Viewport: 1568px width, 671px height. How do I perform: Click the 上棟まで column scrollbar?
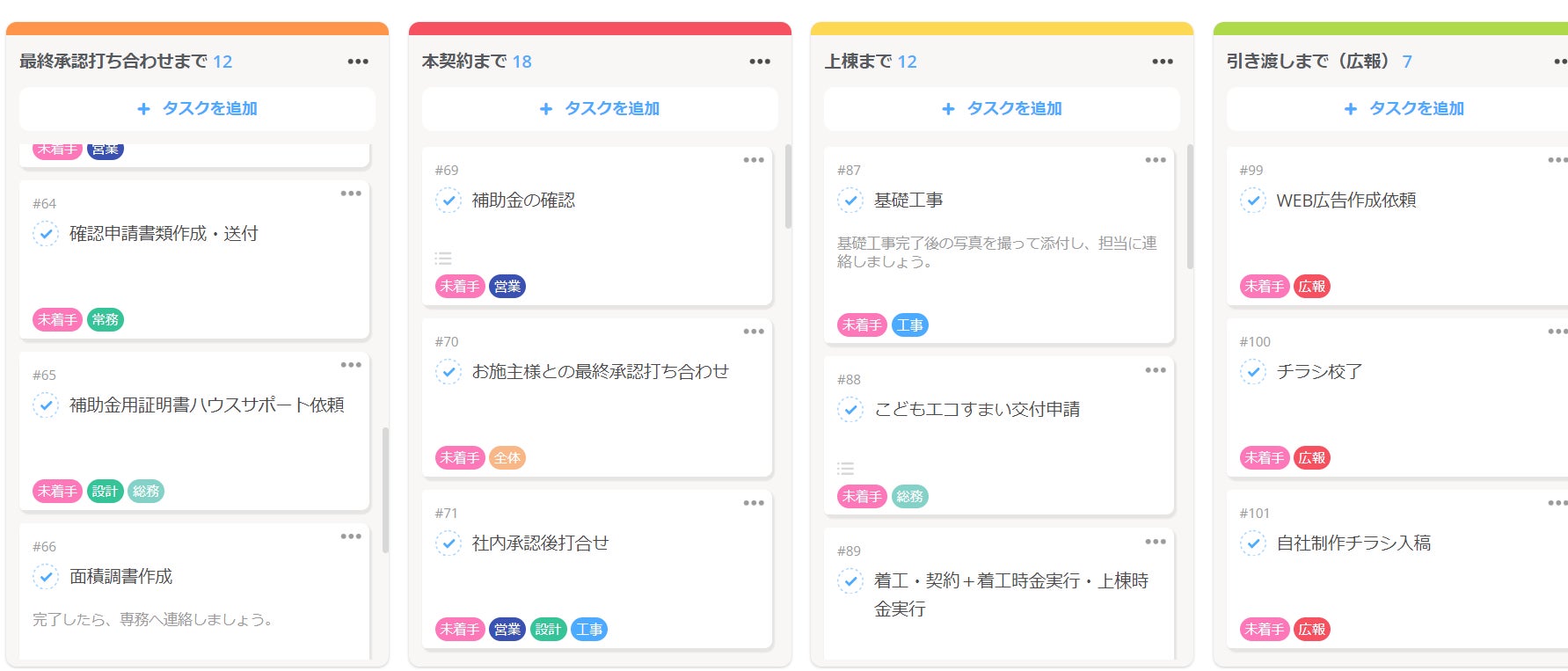pos(1190,207)
